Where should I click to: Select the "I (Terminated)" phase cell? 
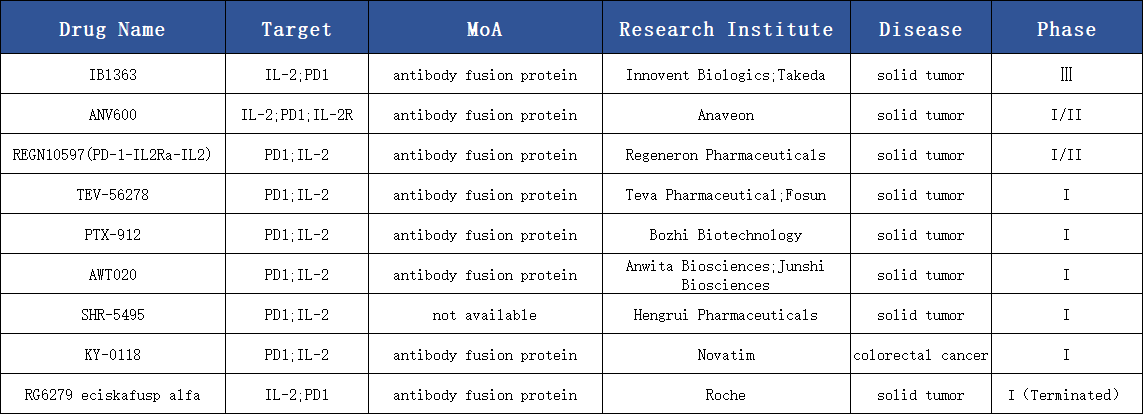click(x=1066, y=395)
